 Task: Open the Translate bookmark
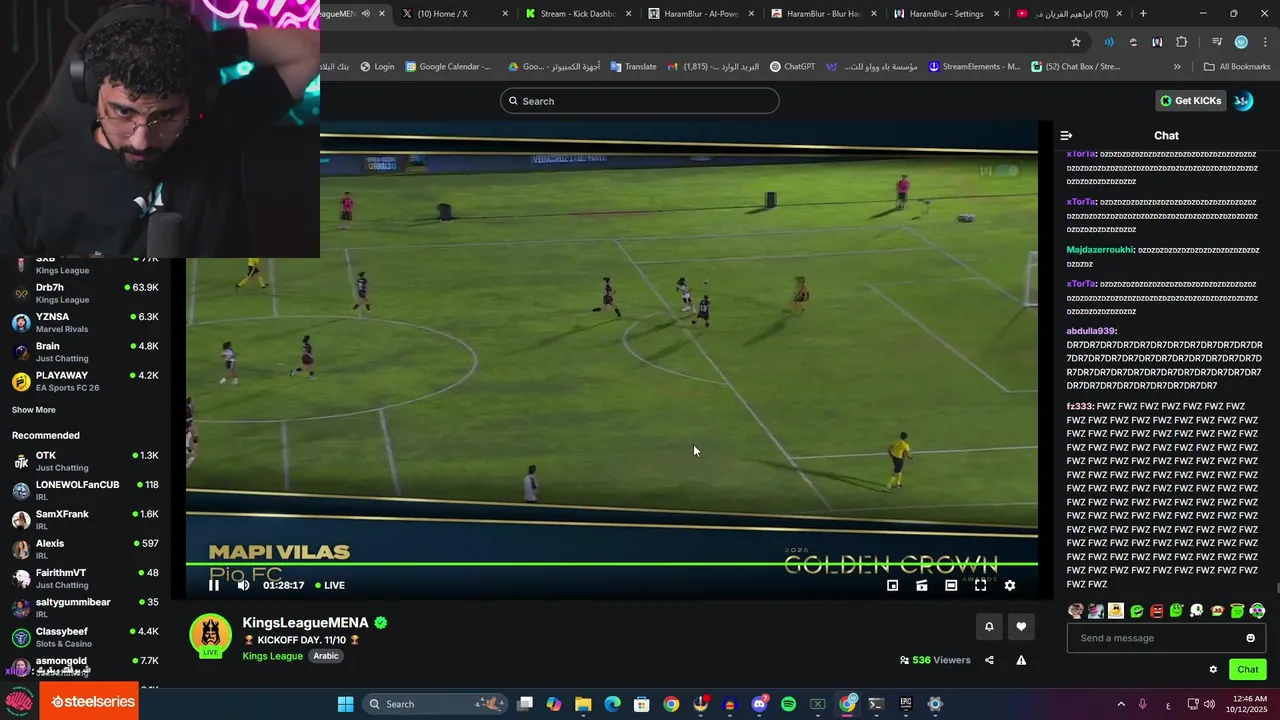pos(633,67)
